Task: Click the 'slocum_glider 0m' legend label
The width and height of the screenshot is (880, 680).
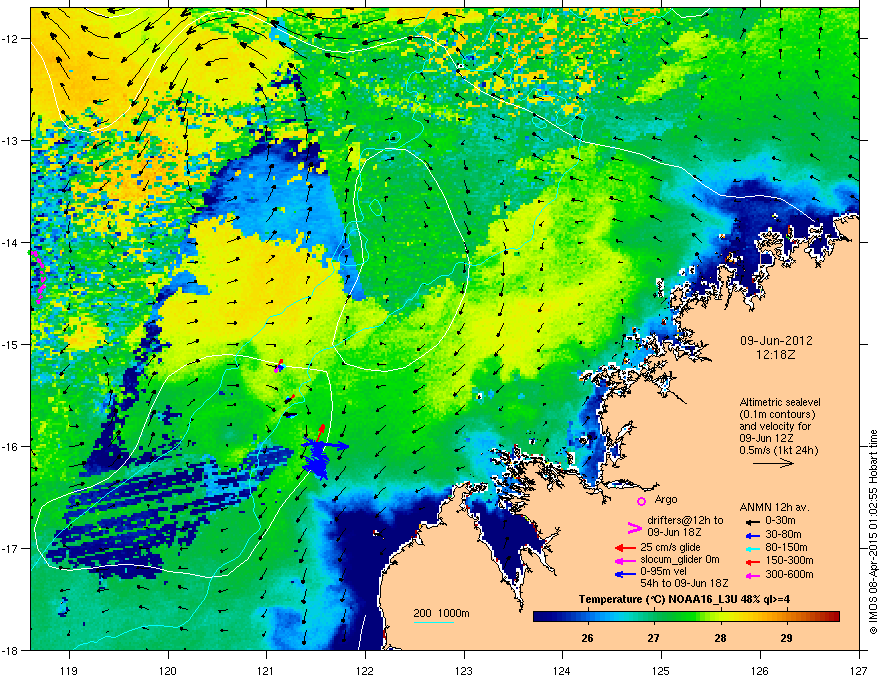Action: [680, 560]
